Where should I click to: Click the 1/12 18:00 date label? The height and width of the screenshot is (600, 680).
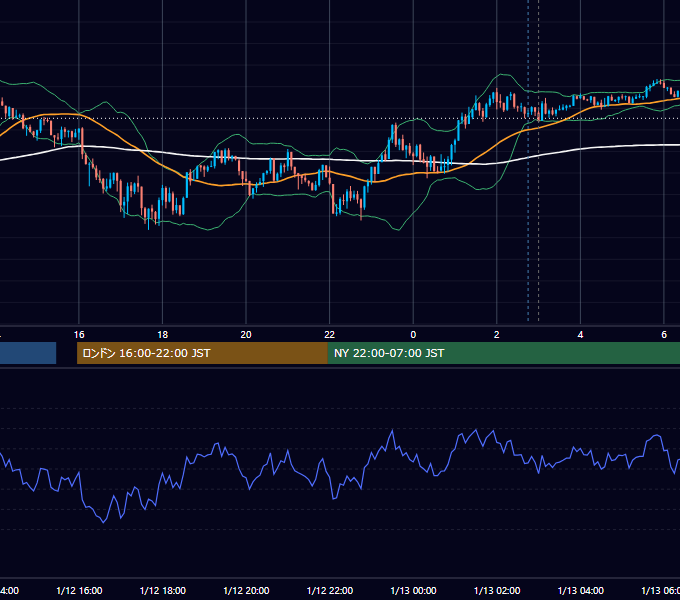163,590
